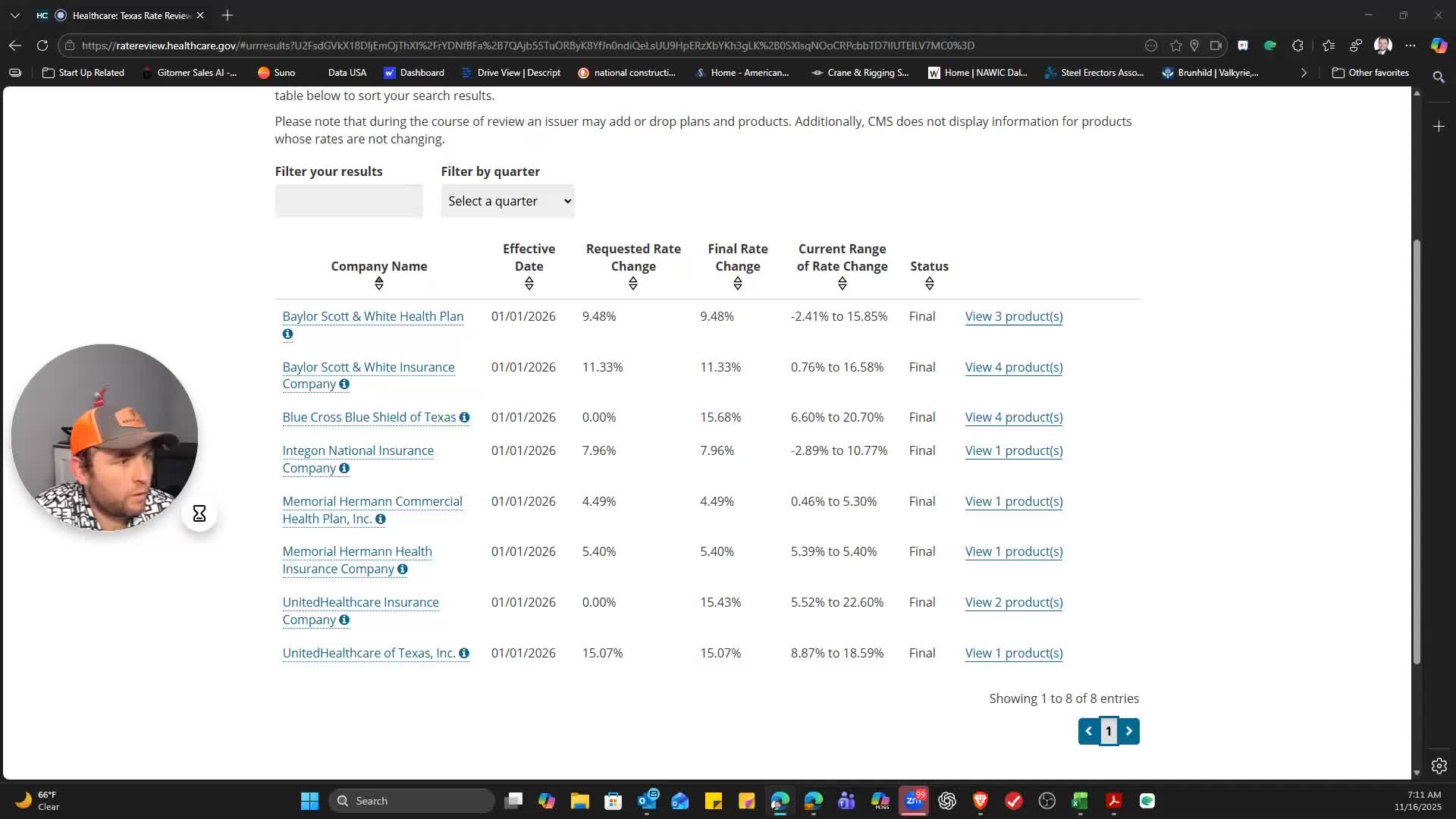Sort by Current Range of Rate Change
Screen dimensions: 1456x819
(x=843, y=284)
